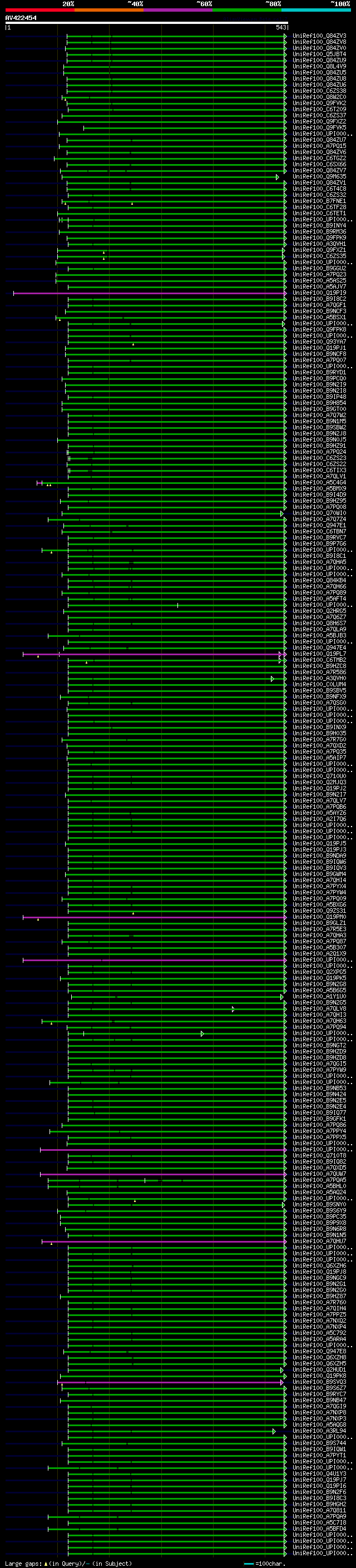
Task: Select the hit label UniRef100_B9GGU2
Action: (x=319, y=269)
